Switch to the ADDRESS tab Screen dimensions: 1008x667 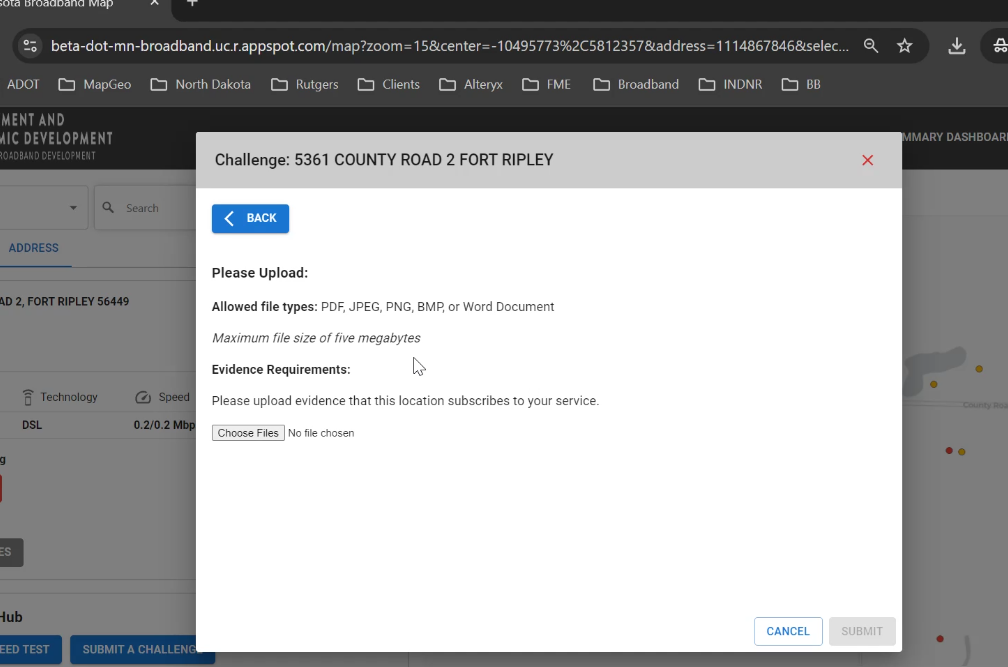34,248
